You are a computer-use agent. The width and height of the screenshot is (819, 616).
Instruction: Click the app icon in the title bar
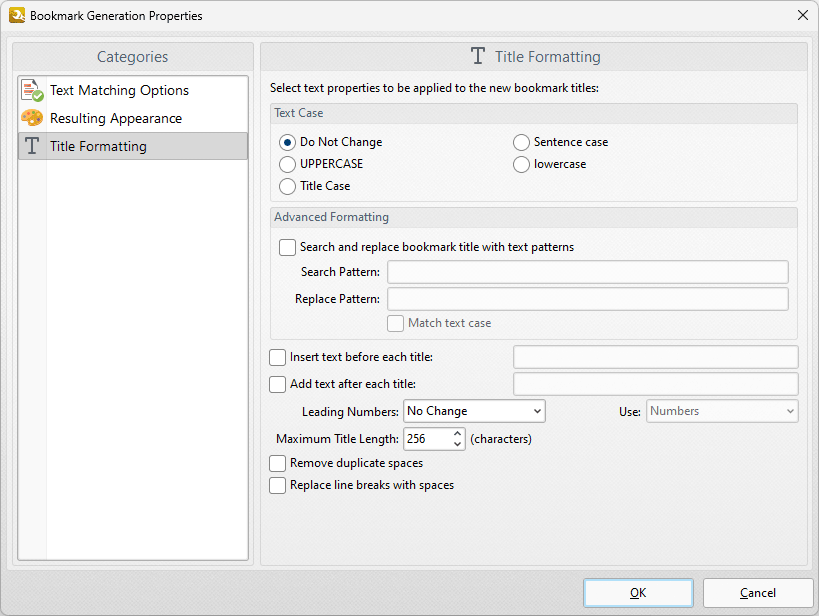point(17,15)
